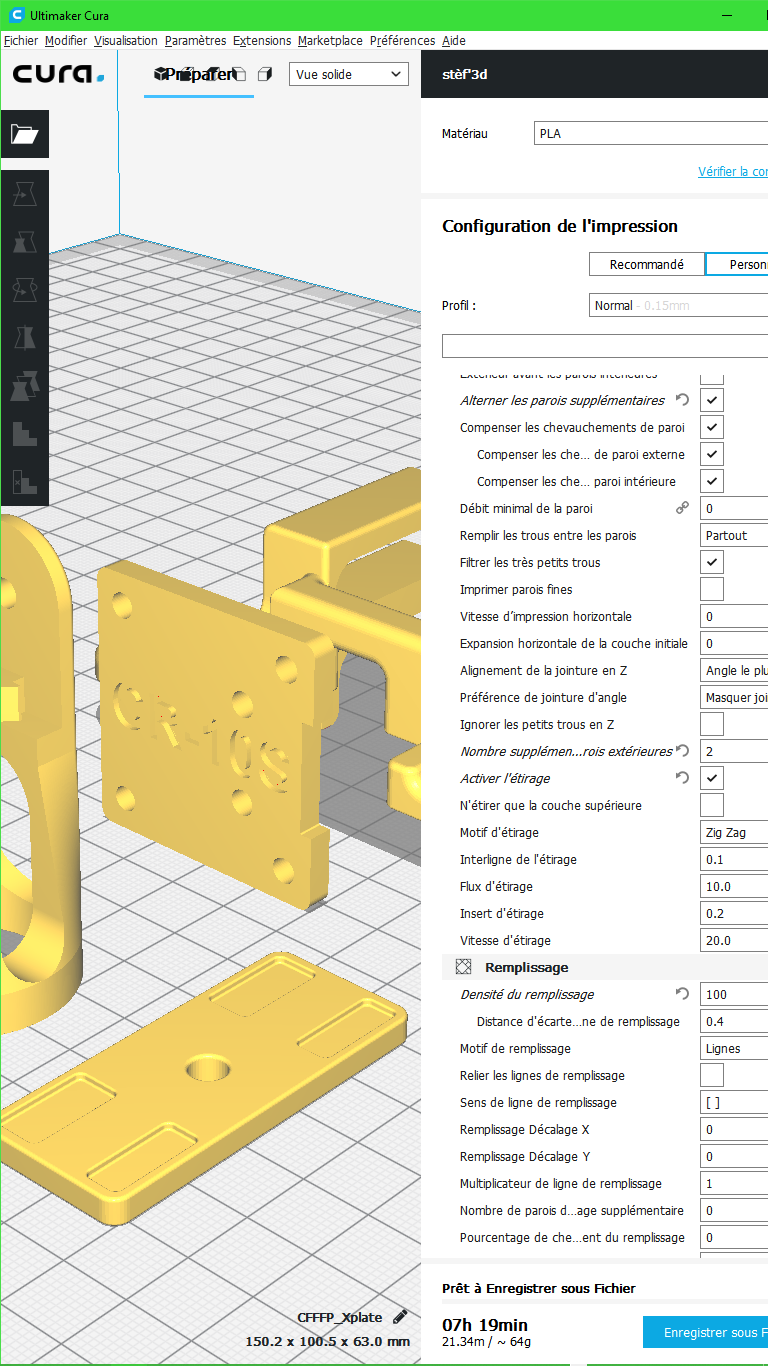This screenshot has height=1366, width=768.
Task: Reset Nombre supplémentaire parois extérieures value
Action: (682, 751)
